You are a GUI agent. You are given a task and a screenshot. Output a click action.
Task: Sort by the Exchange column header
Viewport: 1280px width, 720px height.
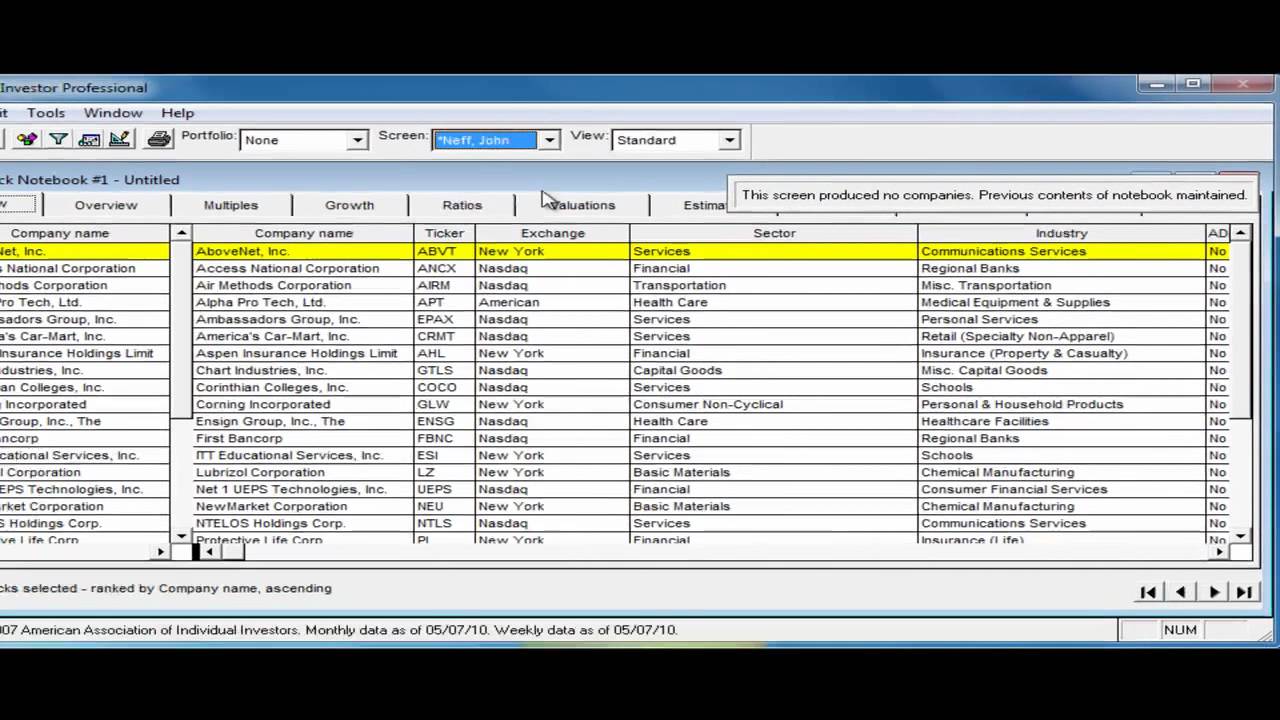[552, 233]
